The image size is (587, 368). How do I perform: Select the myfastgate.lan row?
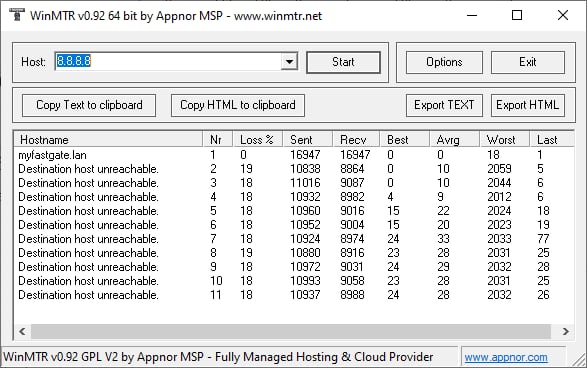click(294, 155)
